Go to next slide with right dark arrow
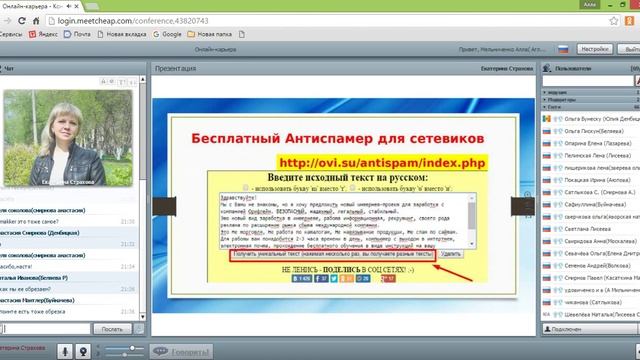 tap(522, 206)
